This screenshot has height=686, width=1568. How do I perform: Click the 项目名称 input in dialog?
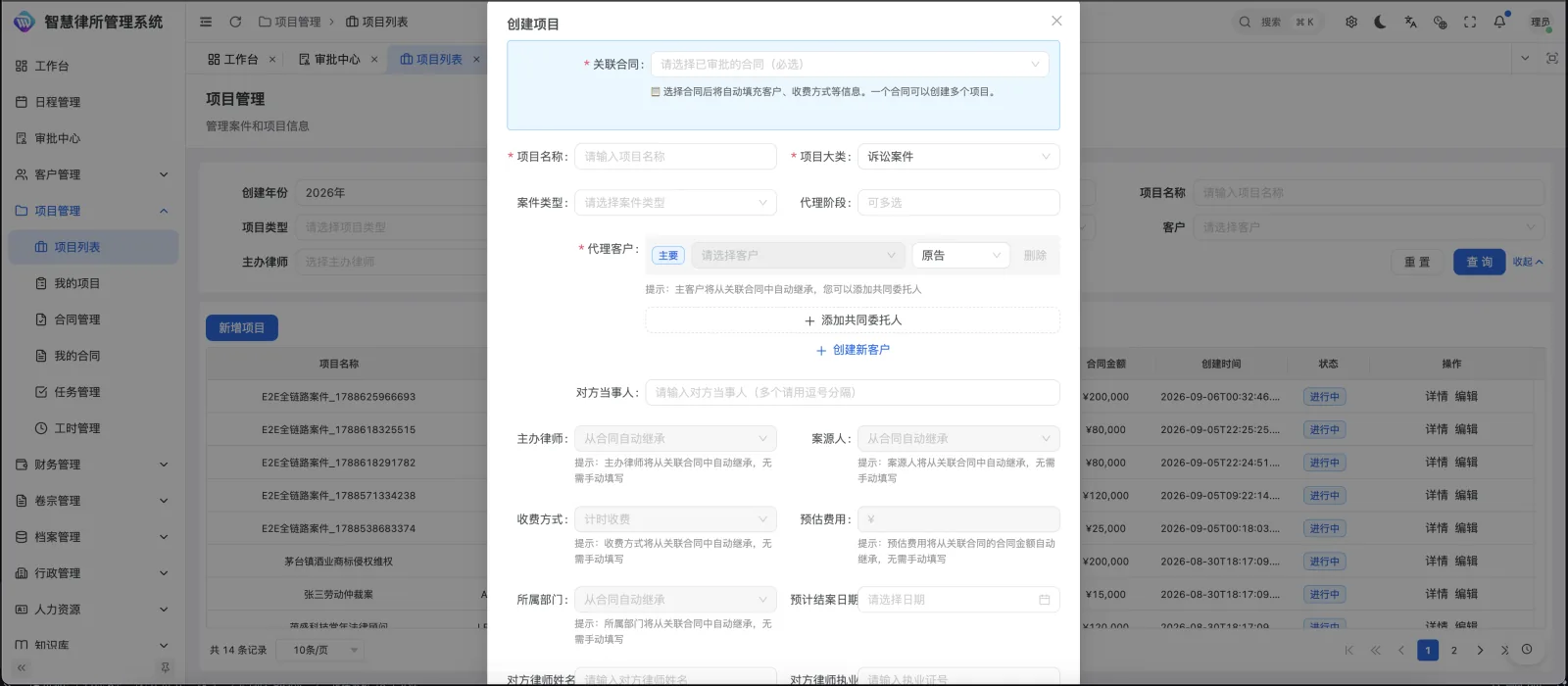(675, 157)
